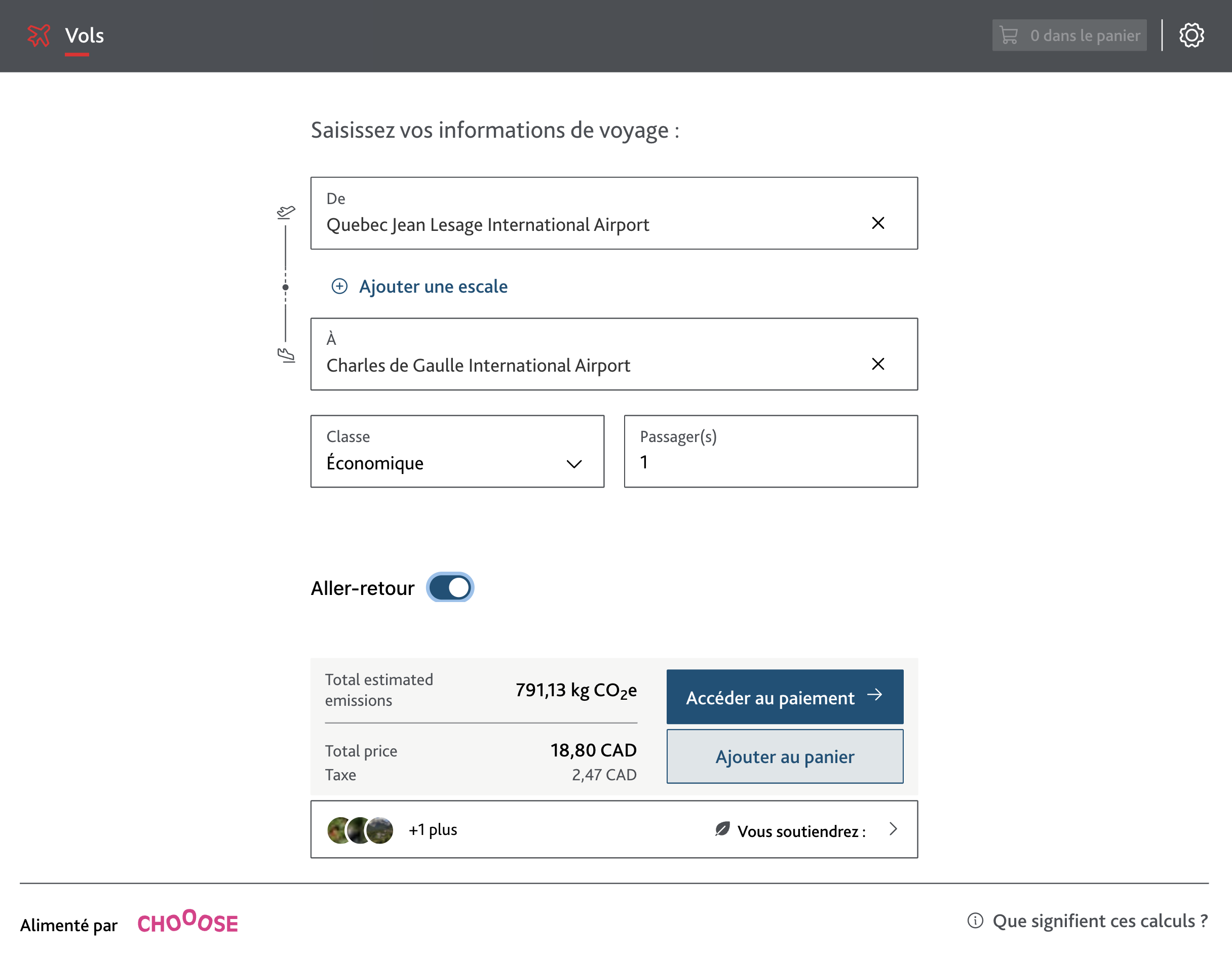
Task: Open the settings gear icon
Action: 1191,35
